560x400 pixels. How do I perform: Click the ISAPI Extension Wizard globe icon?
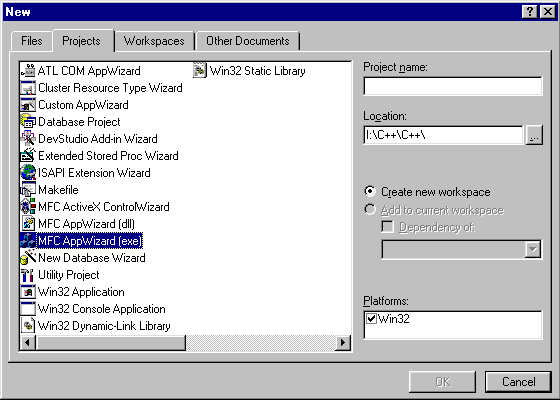tap(28, 173)
